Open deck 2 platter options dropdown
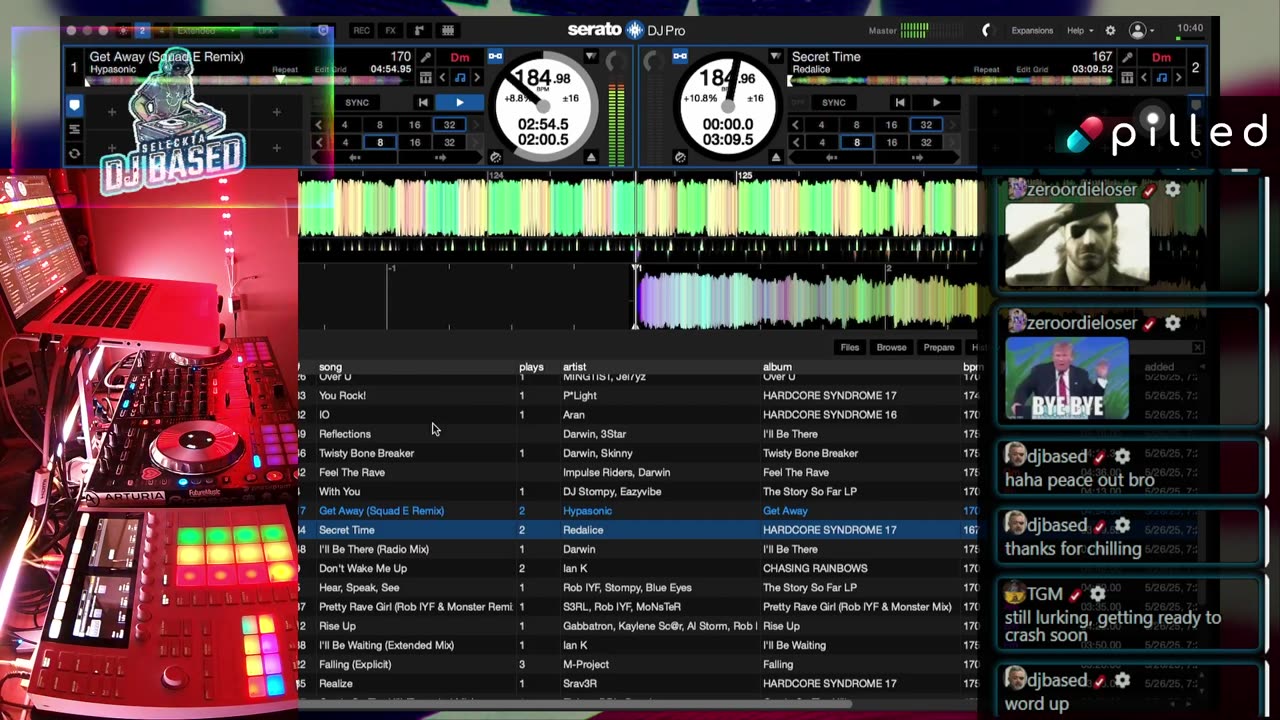 pyautogui.click(x=775, y=56)
